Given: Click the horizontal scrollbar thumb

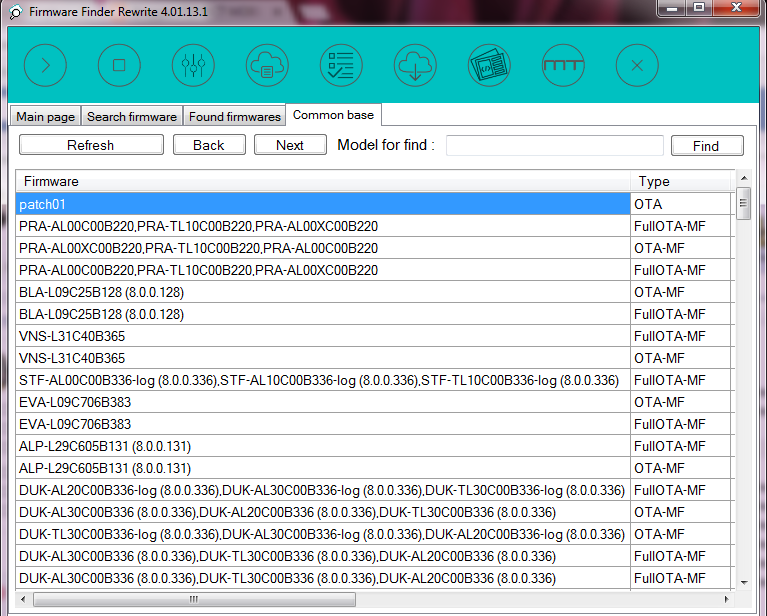Looking at the screenshot, I should (x=194, y=599).
